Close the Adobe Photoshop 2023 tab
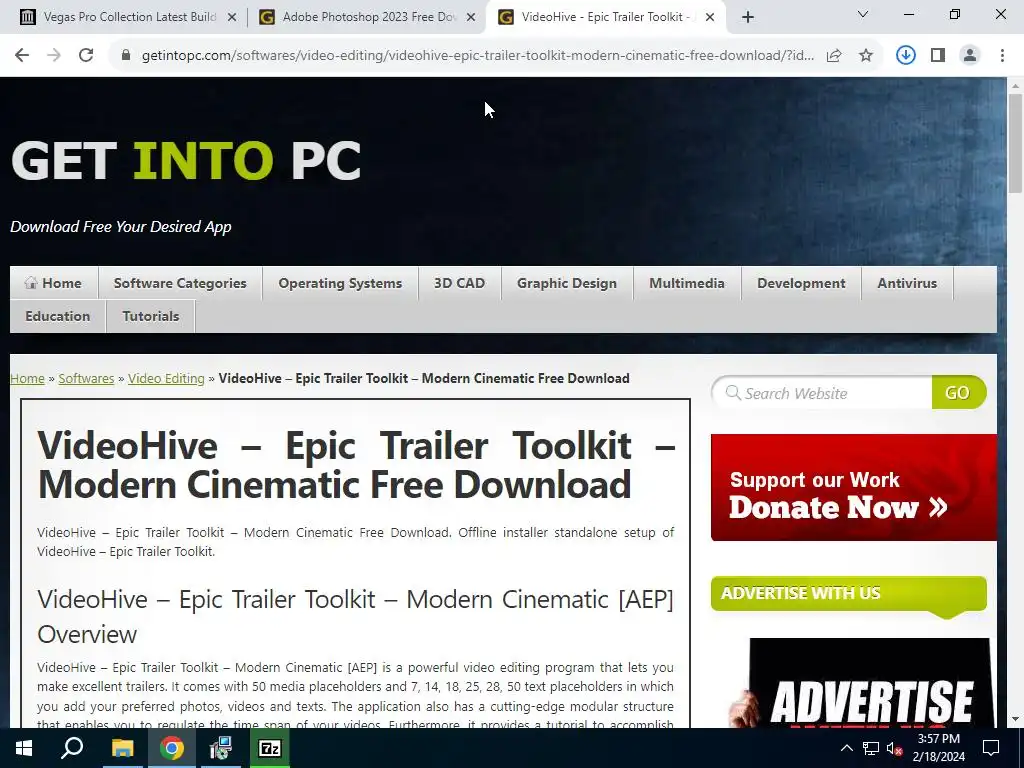Image resolution: width=1024 pixels, height=768 pixels. pos(471,17)
